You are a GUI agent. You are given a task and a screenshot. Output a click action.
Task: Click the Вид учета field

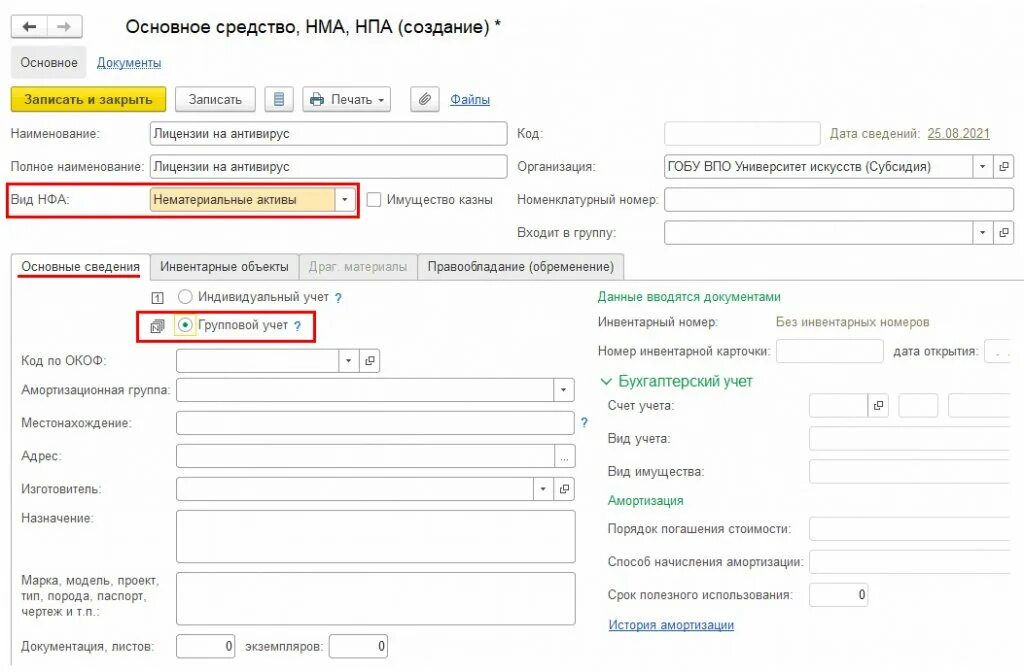(911, 439)
